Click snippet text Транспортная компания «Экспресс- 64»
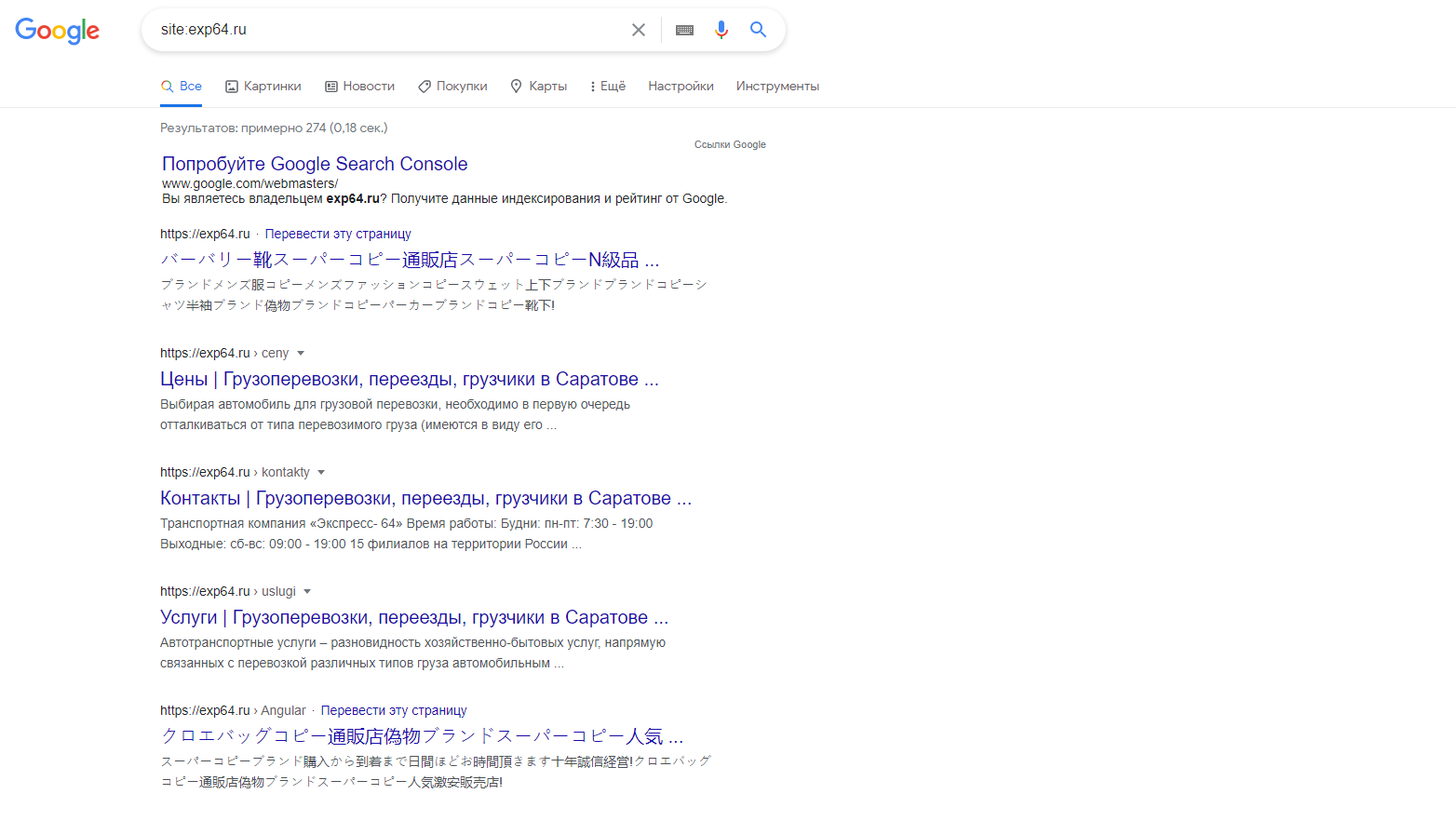Screen dimensions: 1456x821 click(281, 523)
